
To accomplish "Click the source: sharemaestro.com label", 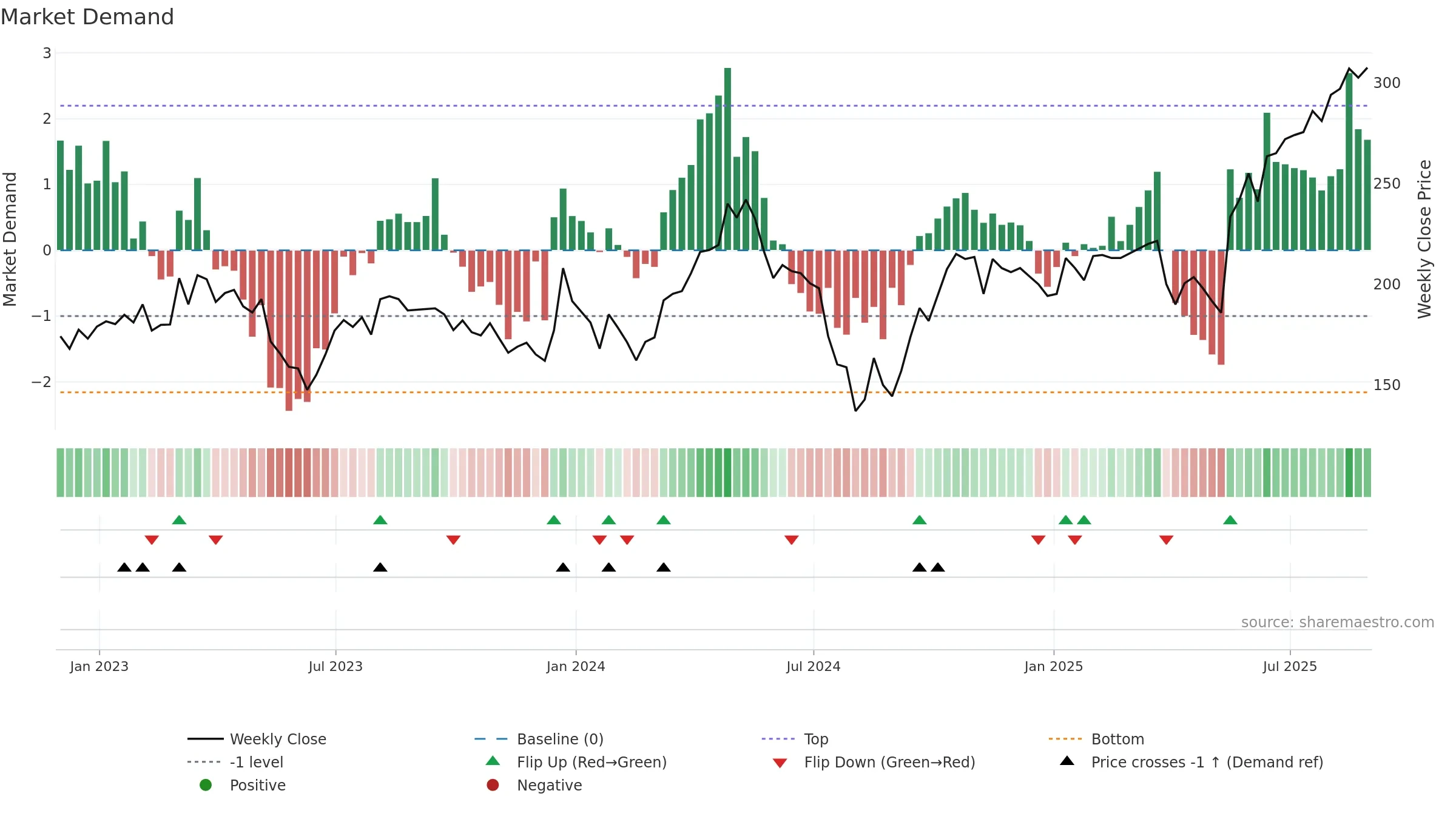I will coord(1338,622).
